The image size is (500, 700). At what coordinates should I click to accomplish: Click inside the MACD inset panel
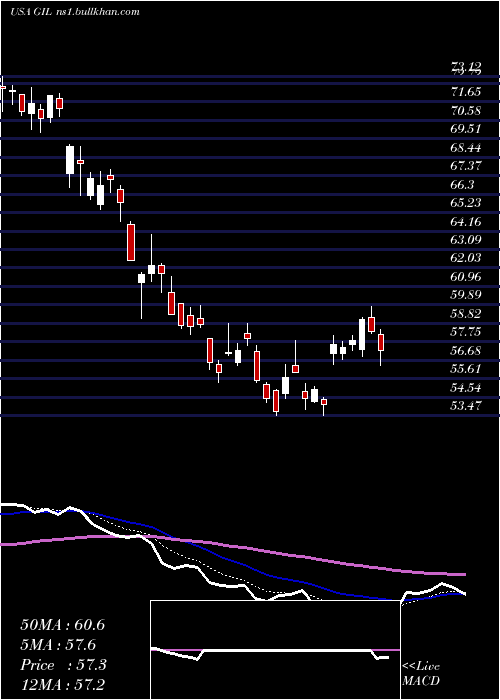click(275, 650)
